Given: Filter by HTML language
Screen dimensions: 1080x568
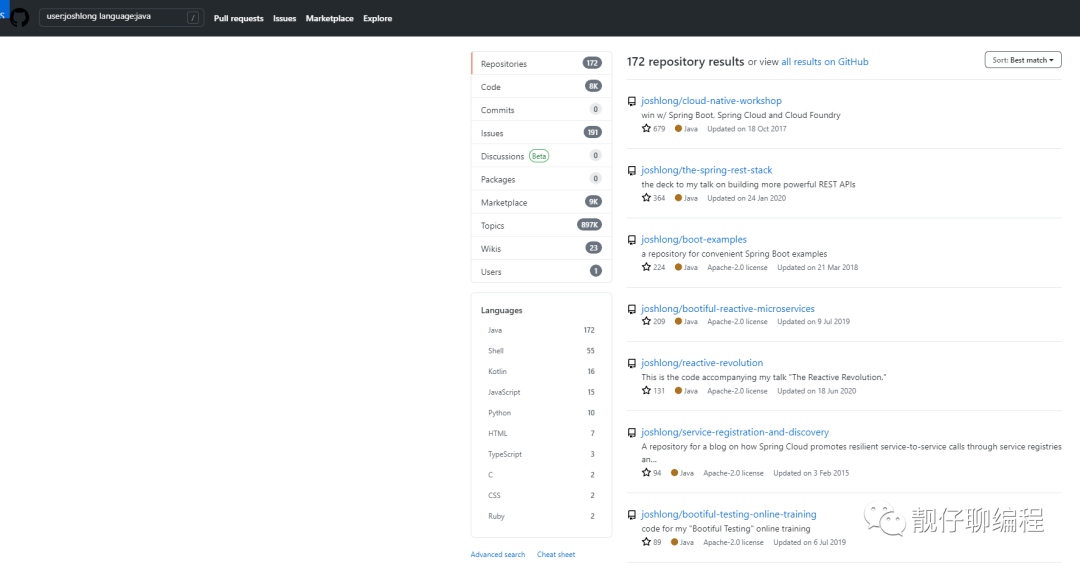Looking at the screenshot, I should [541, 434].
